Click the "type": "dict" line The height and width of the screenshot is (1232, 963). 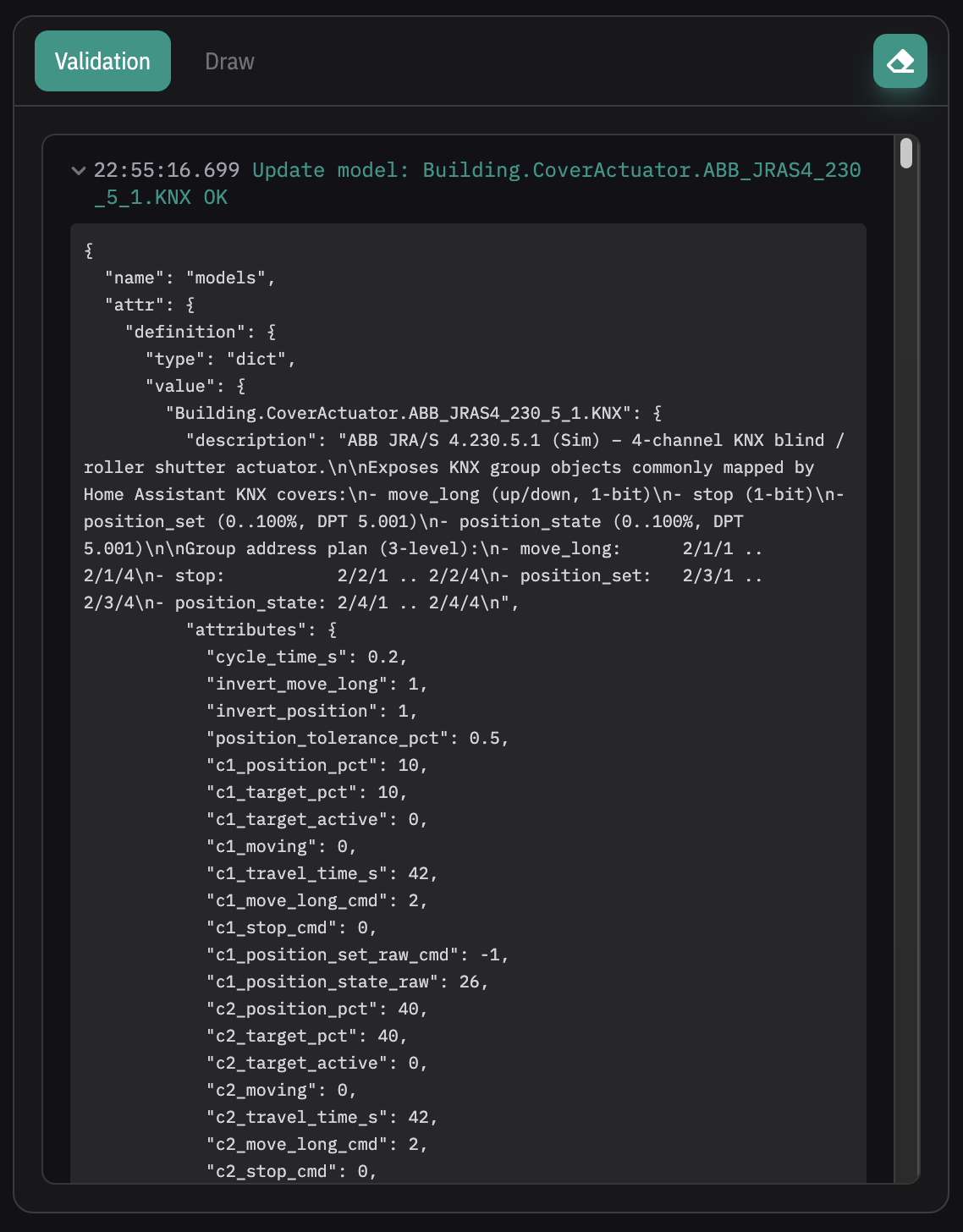coord(220,359)
